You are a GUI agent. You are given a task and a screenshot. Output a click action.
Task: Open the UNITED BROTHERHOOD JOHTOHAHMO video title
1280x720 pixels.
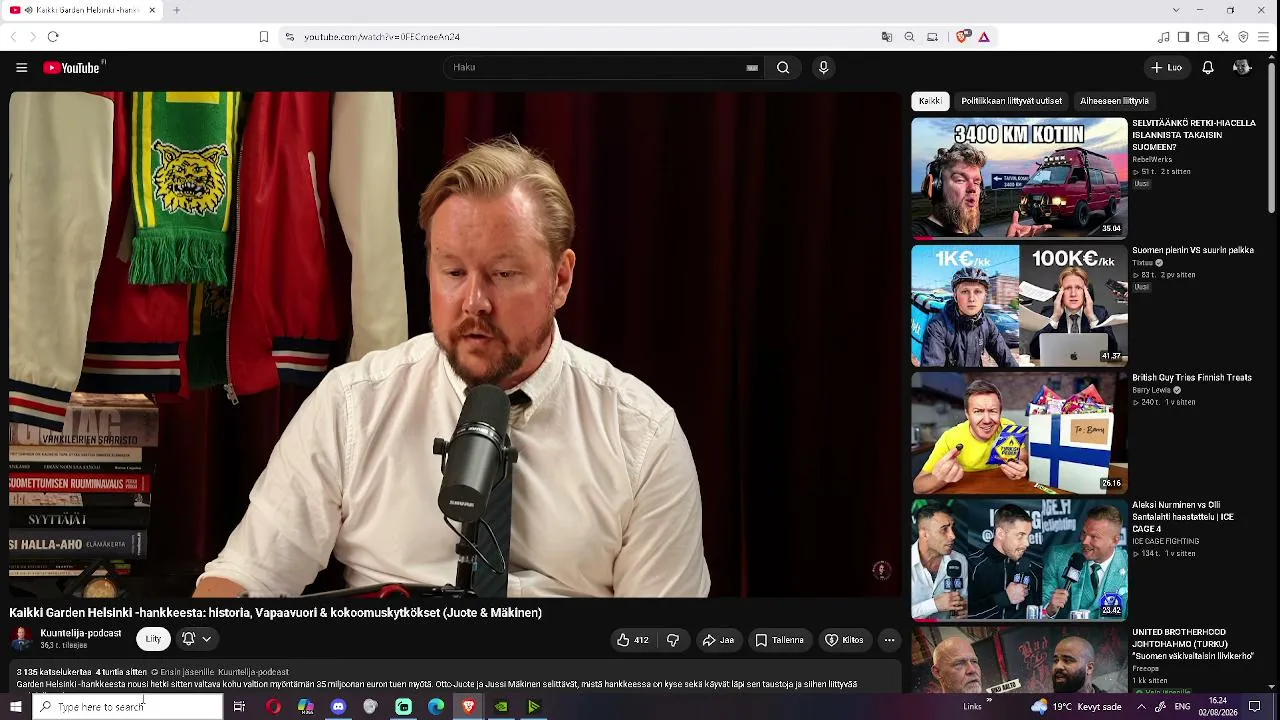[1193, 644]
